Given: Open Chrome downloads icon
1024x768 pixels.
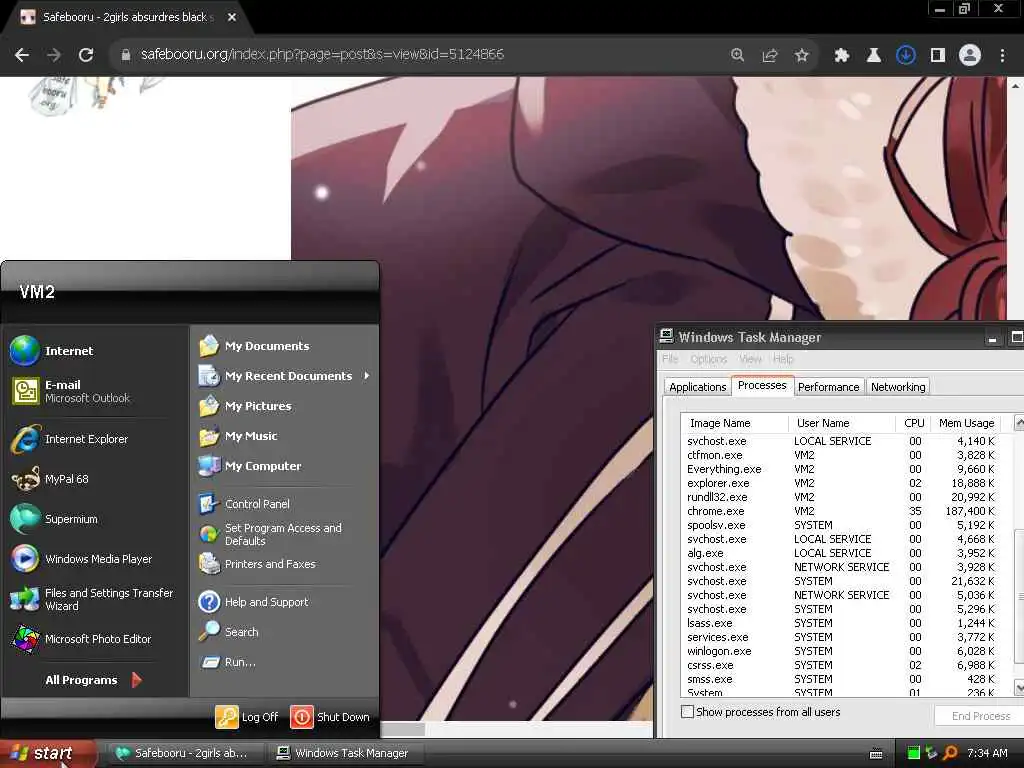Looking at the screenshot, I should pyautogui.click(x=906, y=55).
